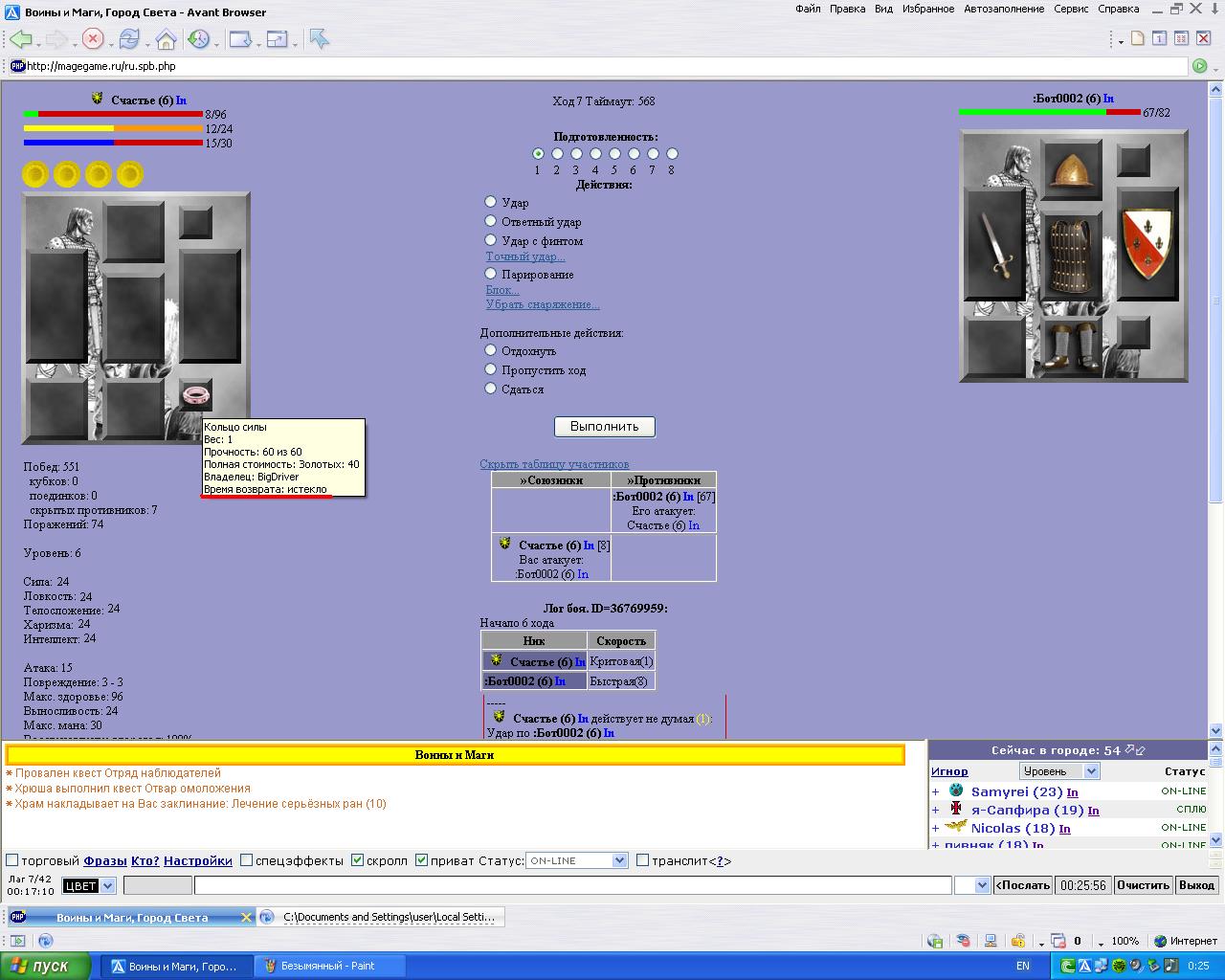The width and height of the screenshot is (1225, 980).
Task: Click the Samyrei player avatar icon
Action: pos(956,791)
